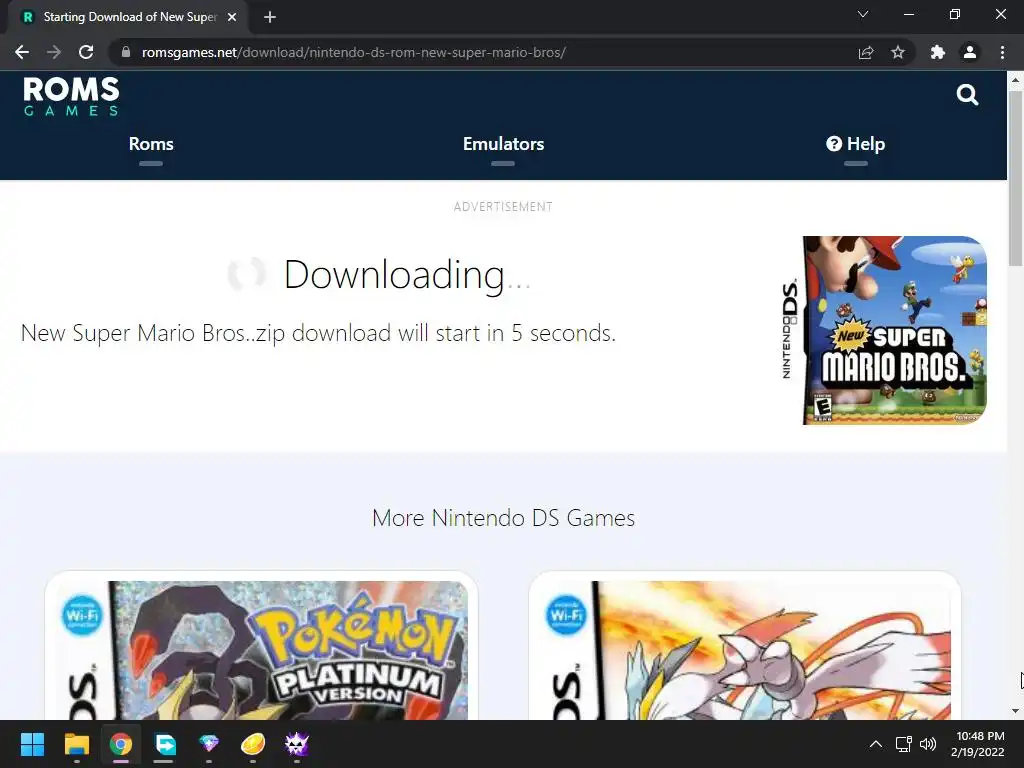Reload the current page
The width and height of the screenshot is (1024, 768).
86,52
